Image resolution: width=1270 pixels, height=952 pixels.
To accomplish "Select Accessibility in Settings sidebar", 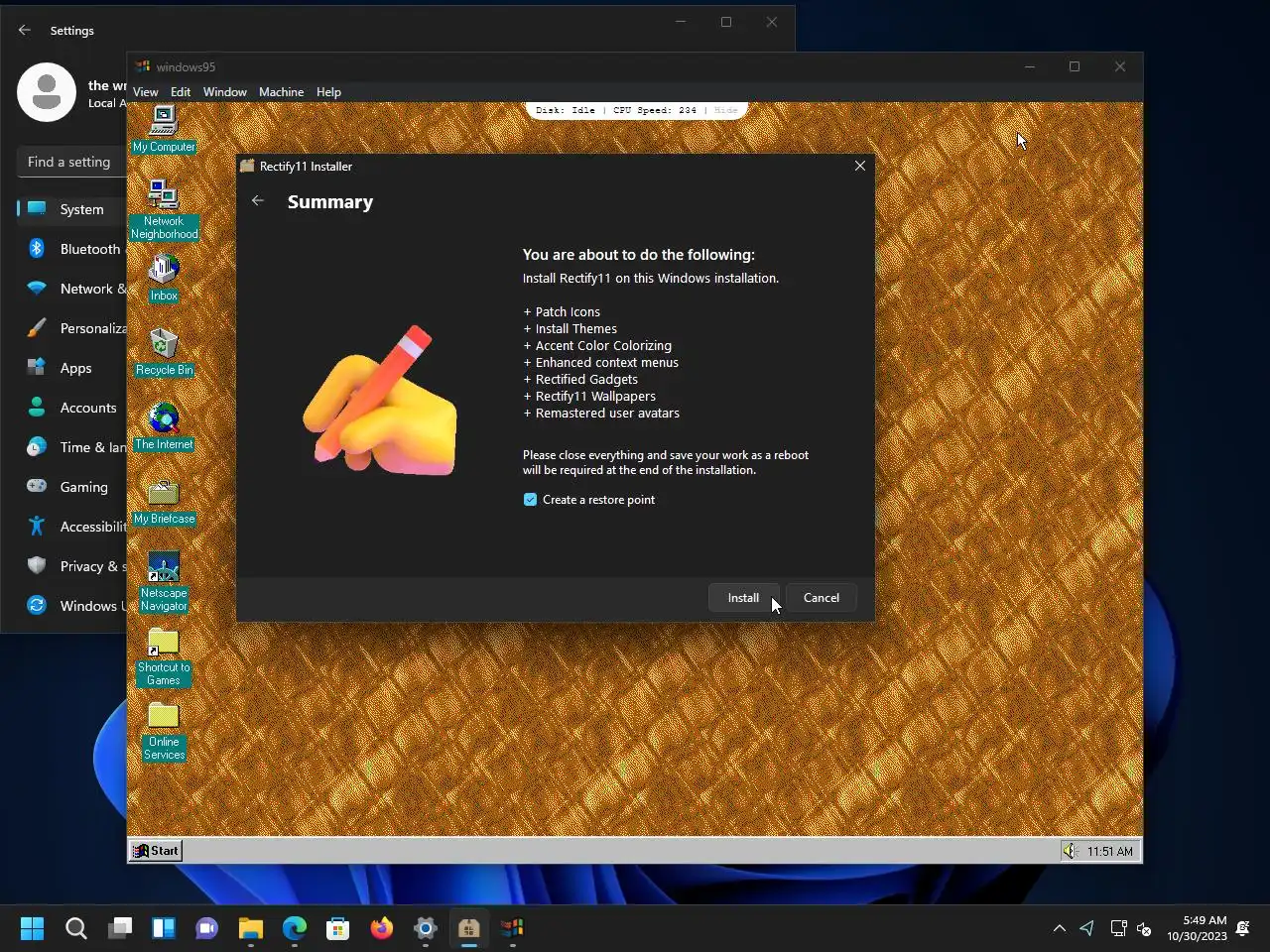I will [x=71, y=527].
